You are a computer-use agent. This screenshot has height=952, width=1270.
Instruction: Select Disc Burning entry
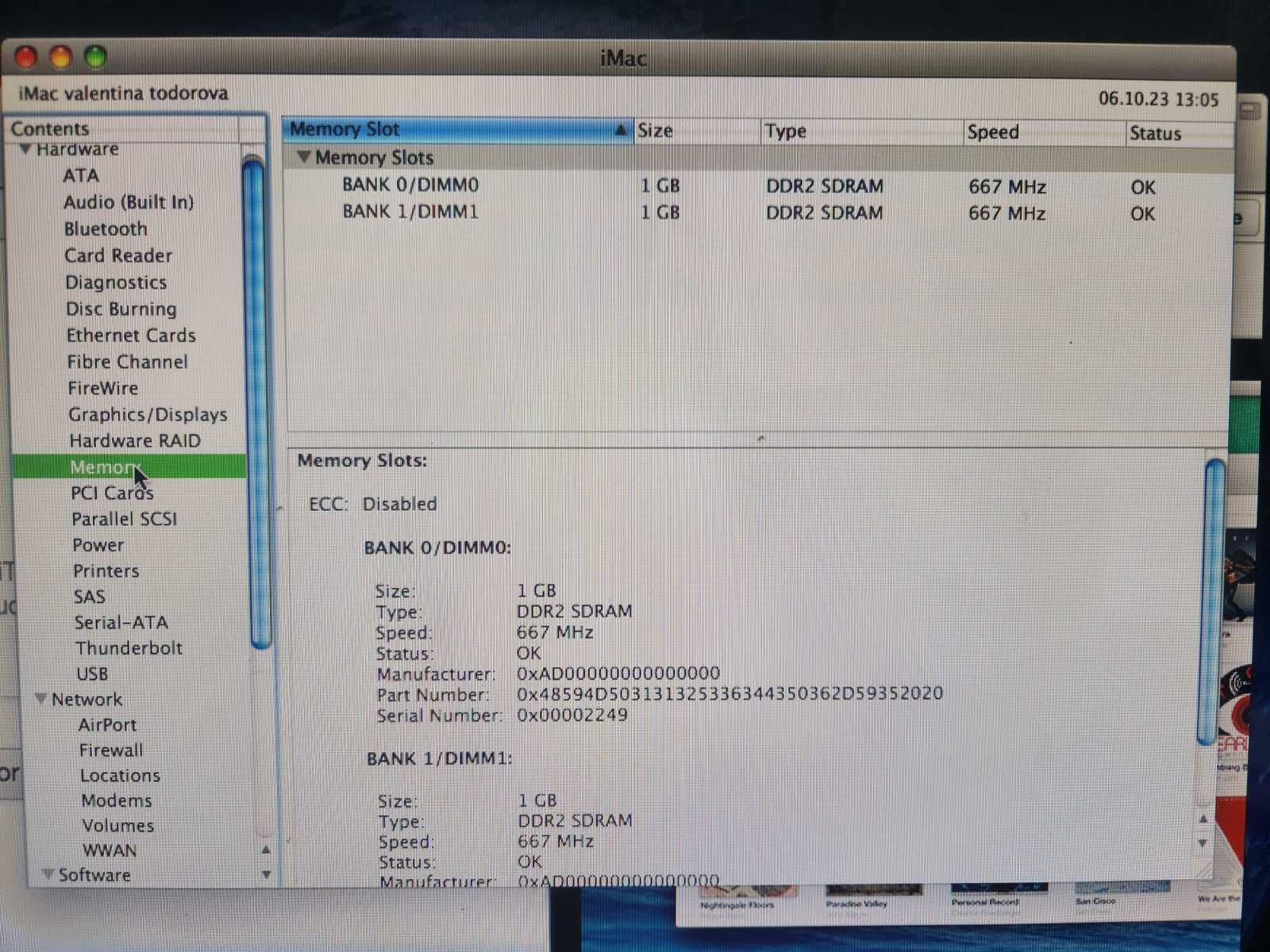pos(121,309)
